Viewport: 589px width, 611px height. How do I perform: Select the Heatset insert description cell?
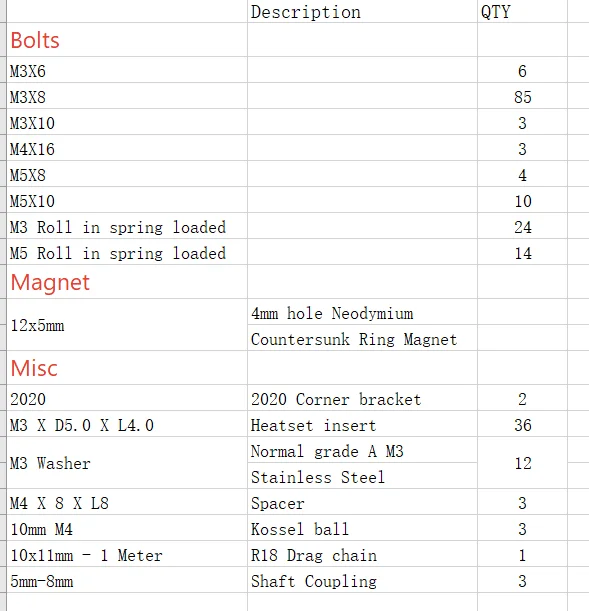pyautogui.click(x=362, y=424)
